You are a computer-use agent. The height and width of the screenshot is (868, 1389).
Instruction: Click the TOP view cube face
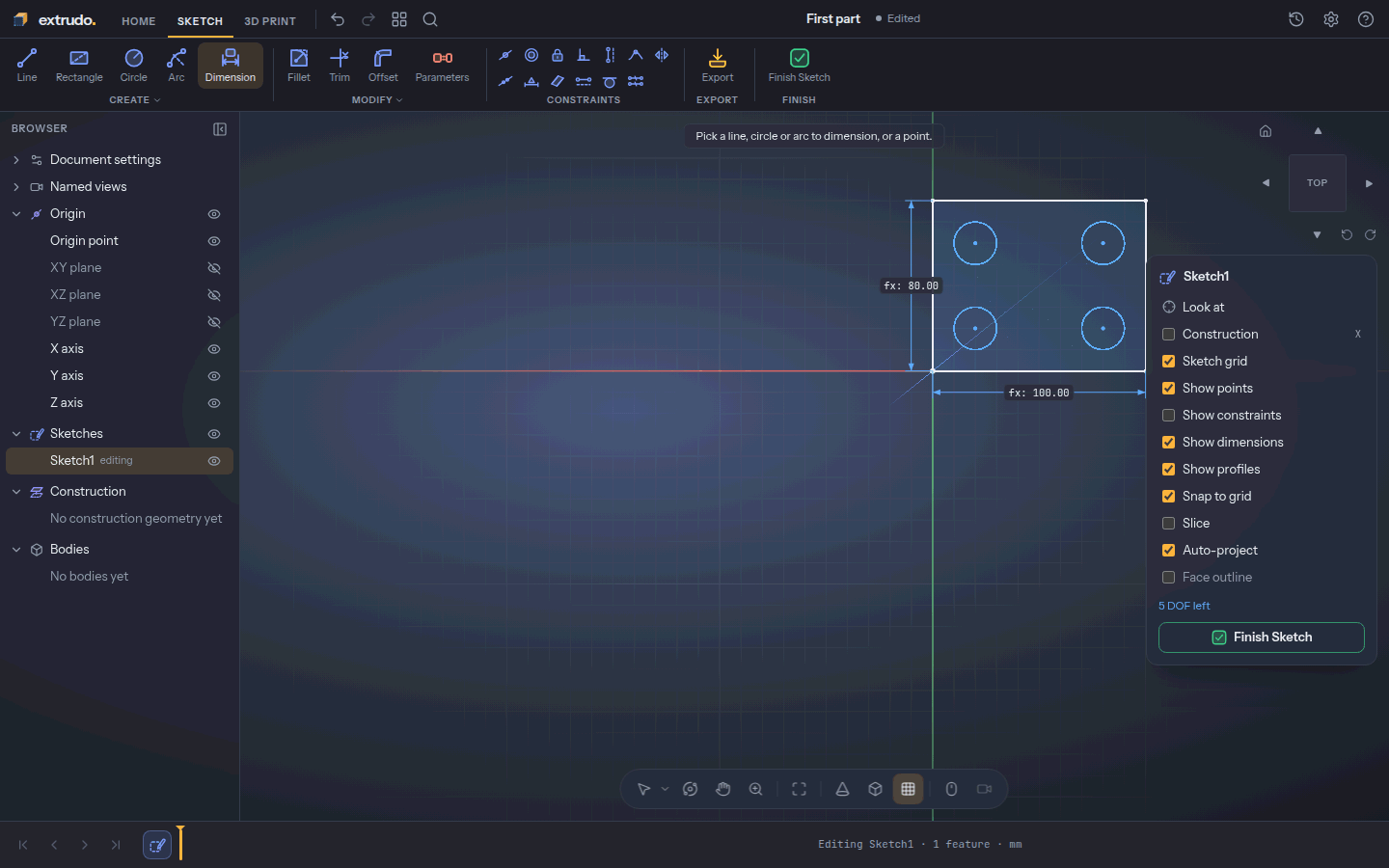[x=1318, y=183]
